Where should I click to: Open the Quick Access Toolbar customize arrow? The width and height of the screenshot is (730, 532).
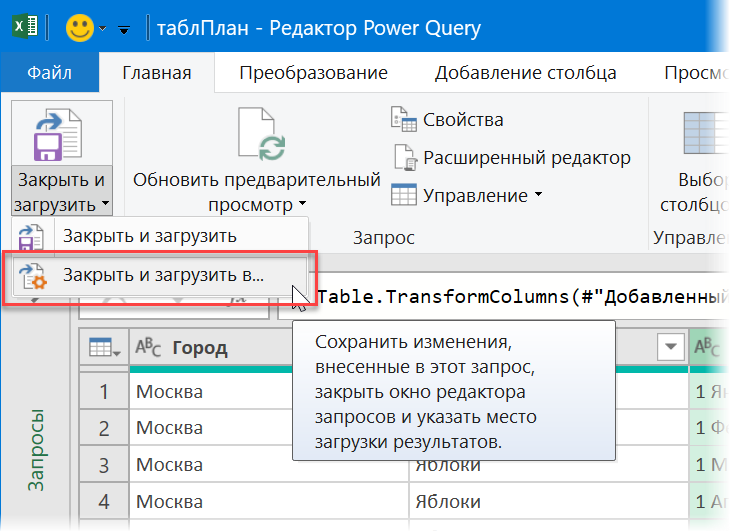pos(123,30)
